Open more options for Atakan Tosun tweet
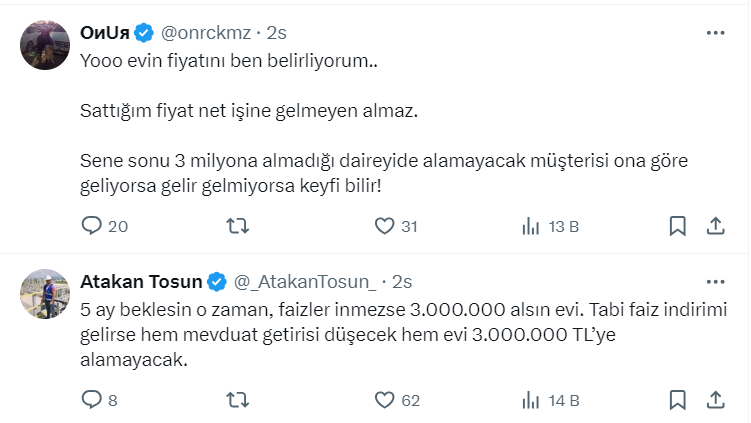The height and width of the screenshot is (423, 751). click(715, 281)
